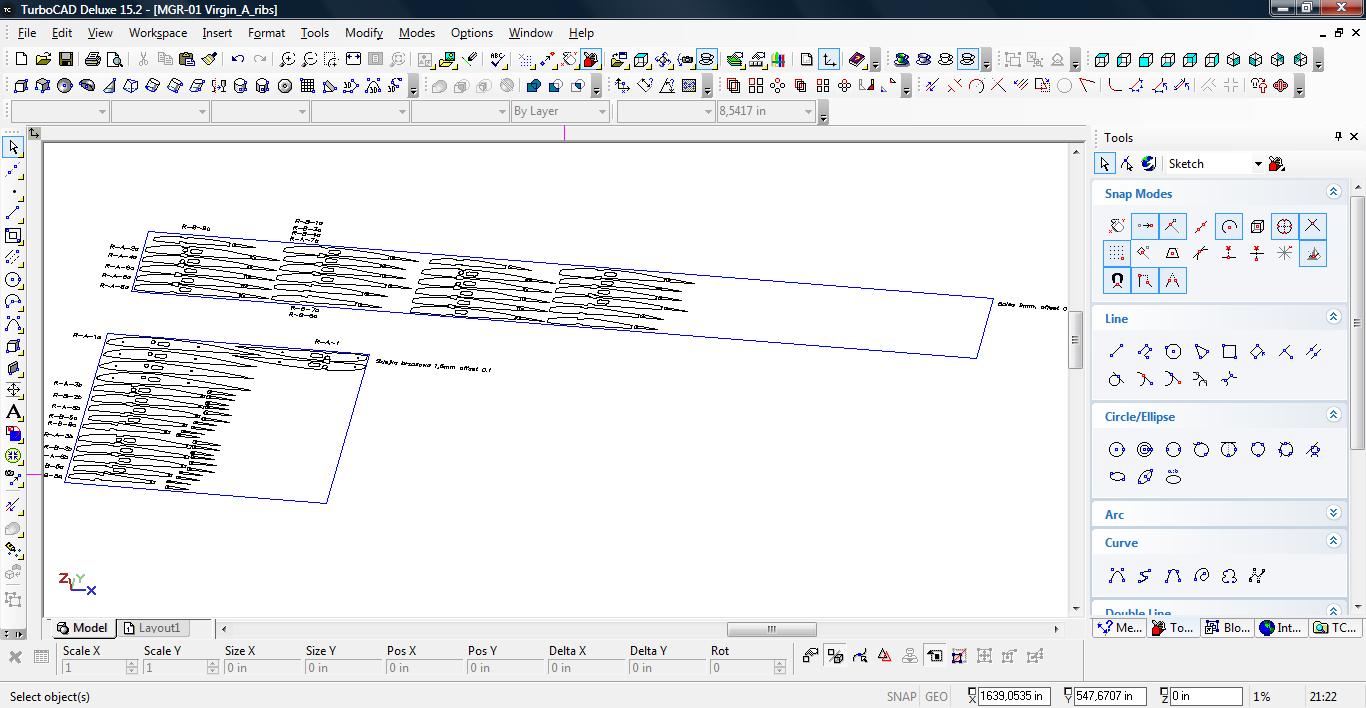Open the By Layer dropdown
This screenshot has height=708, width=1366.
coord(559,111)
